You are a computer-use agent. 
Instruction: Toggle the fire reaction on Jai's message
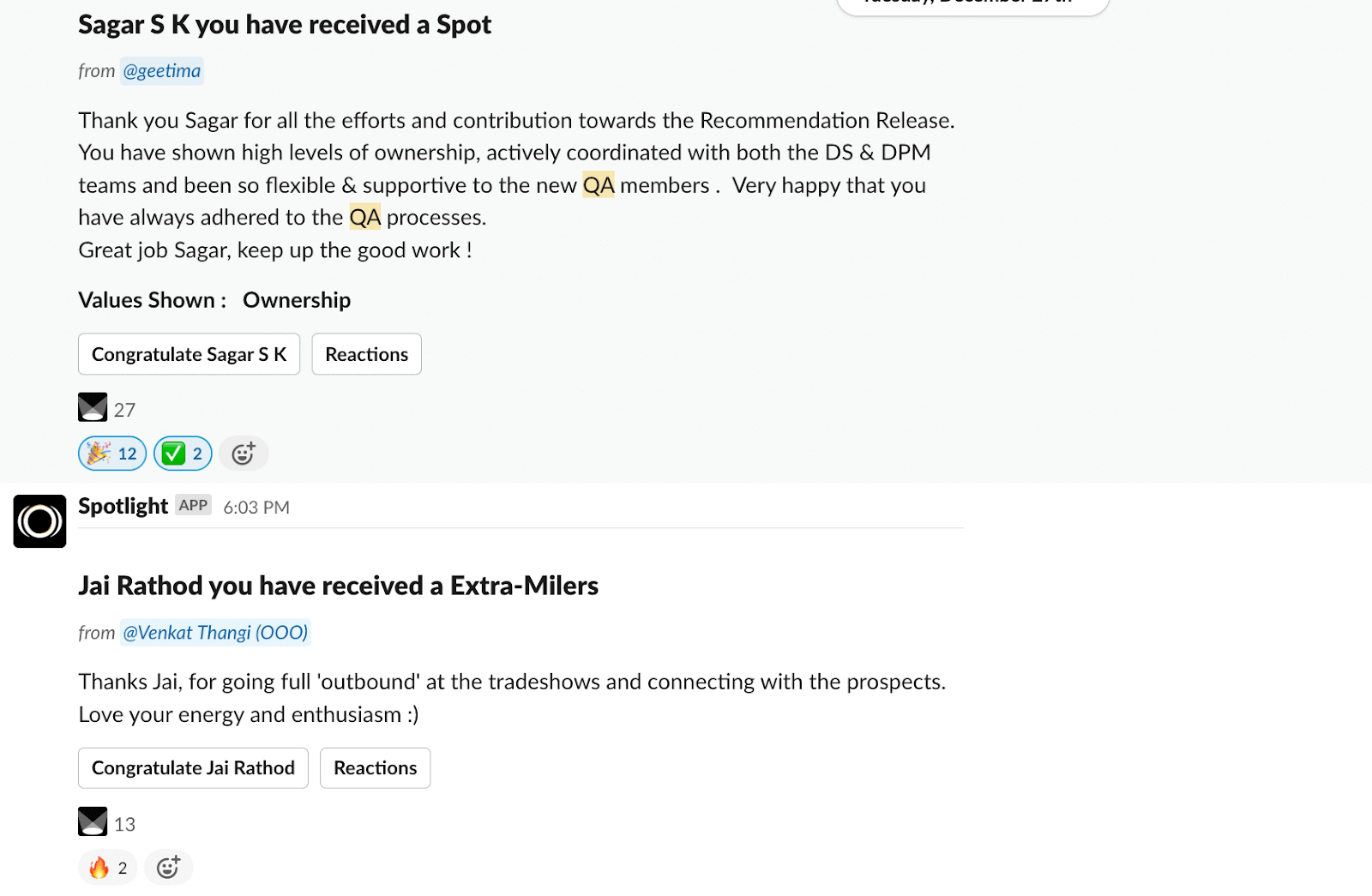pos(106,867)
